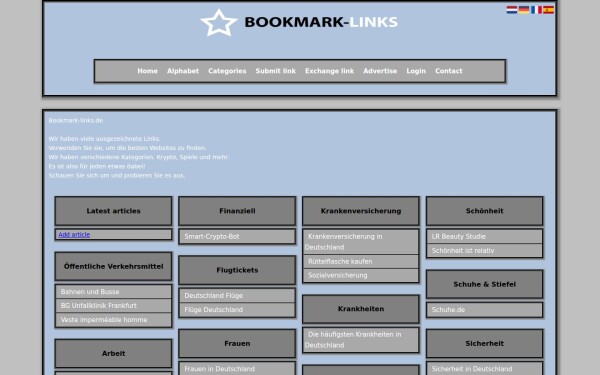
Task: Click the Öffentliche Verkehrsmittel category header
Action: (x=113, y=266)
